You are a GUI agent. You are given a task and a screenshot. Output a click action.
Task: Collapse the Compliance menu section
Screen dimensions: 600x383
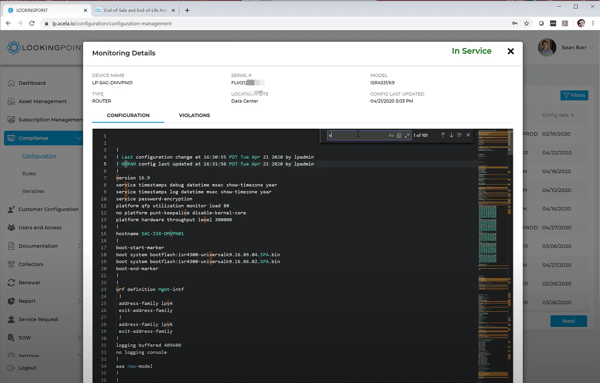[79, 138]
